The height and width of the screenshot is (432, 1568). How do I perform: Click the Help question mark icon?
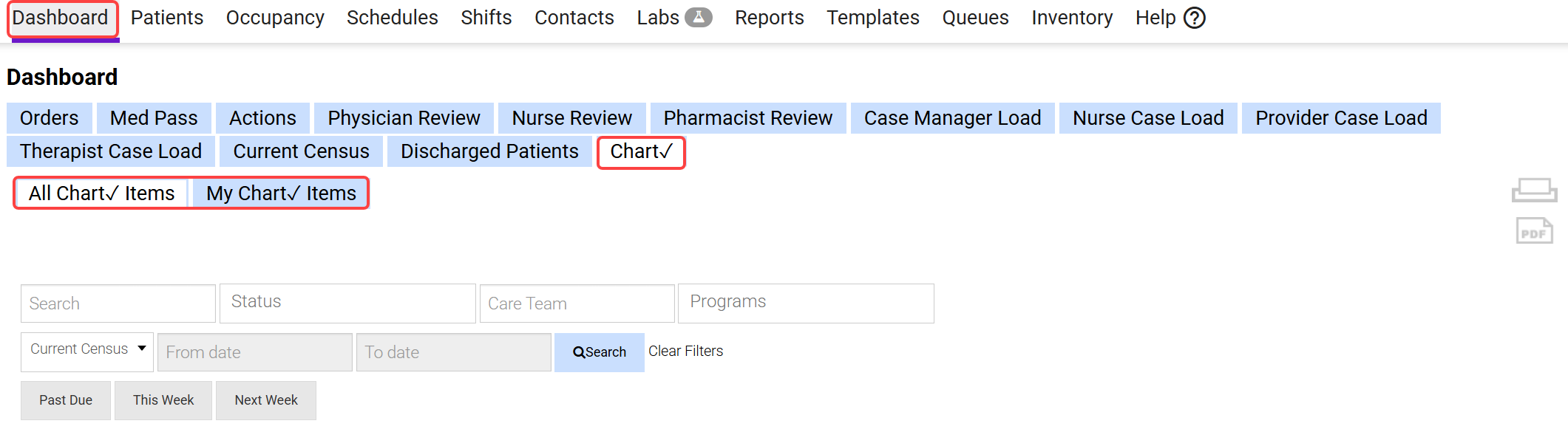[1195, 18]
